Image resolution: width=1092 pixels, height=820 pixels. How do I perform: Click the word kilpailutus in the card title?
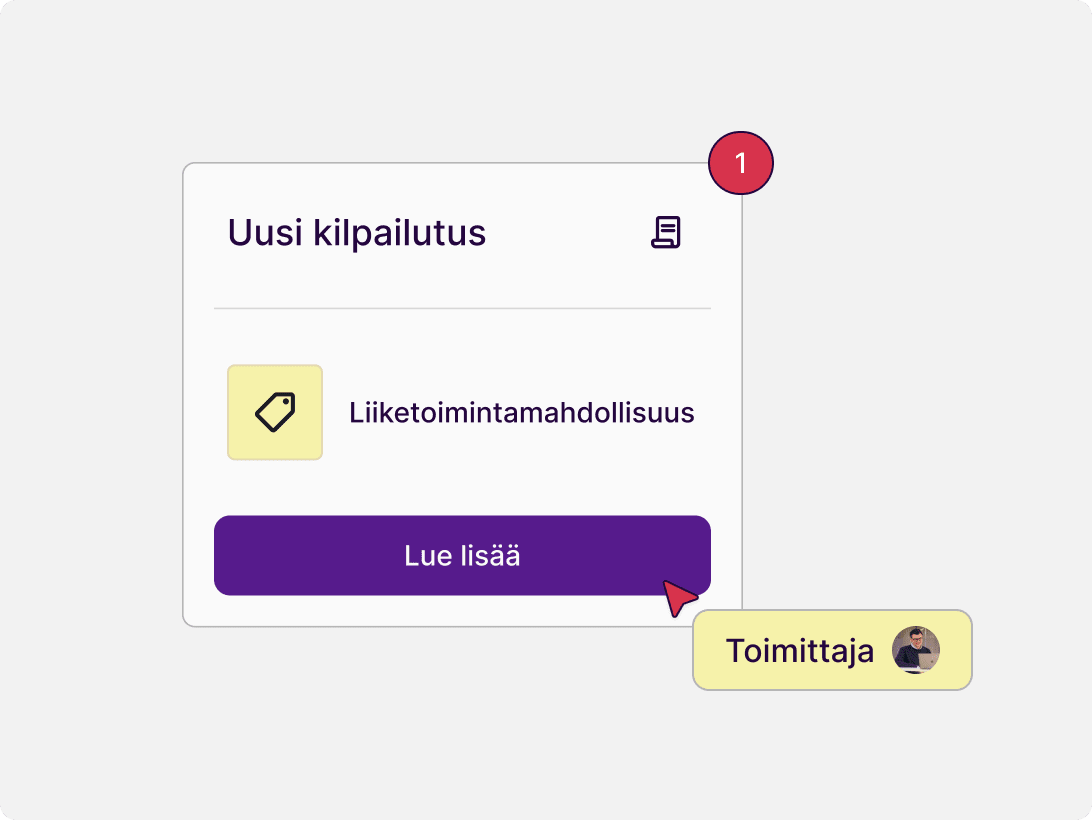point(399,233)
